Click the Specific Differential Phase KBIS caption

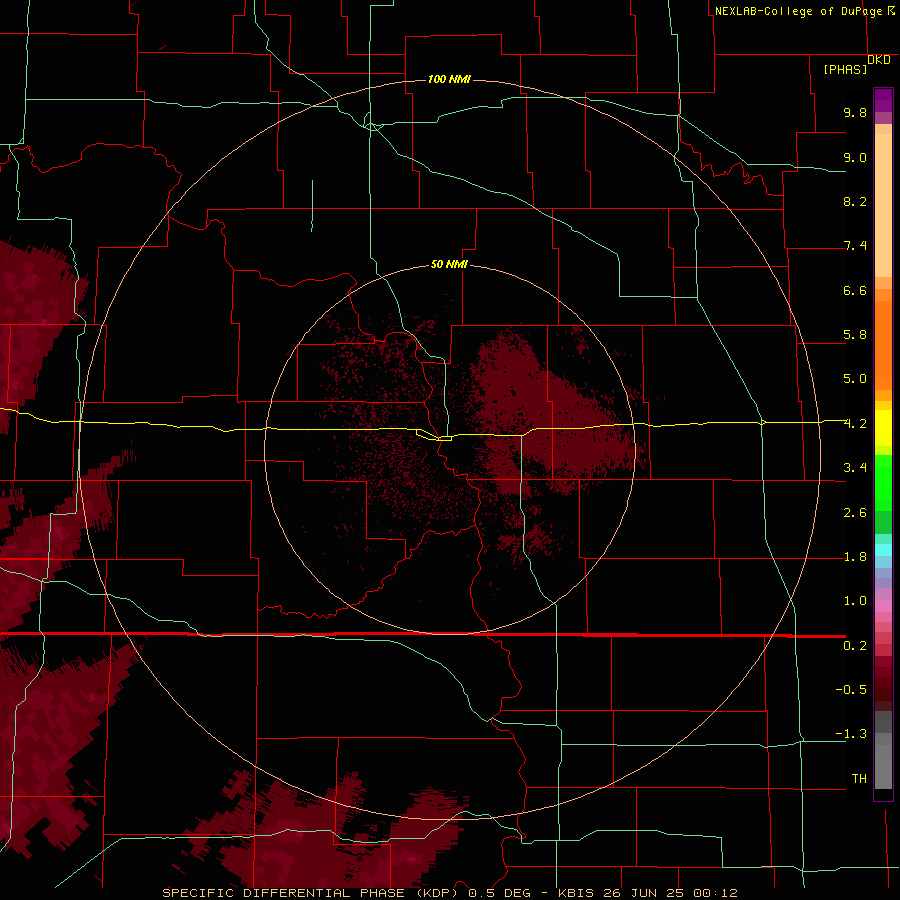449,893
